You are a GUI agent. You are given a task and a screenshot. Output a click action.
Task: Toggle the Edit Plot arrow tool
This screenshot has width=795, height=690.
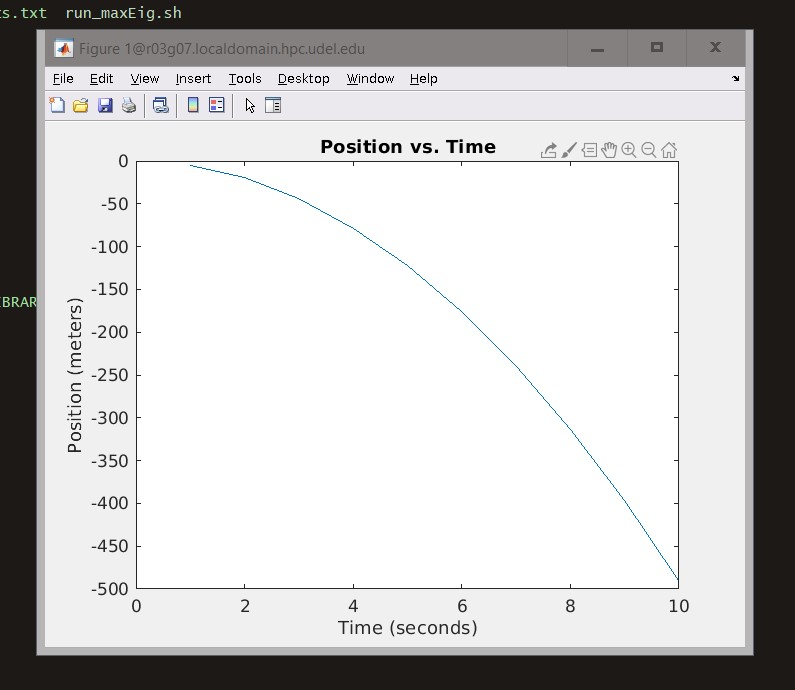[x=250, y=105]
